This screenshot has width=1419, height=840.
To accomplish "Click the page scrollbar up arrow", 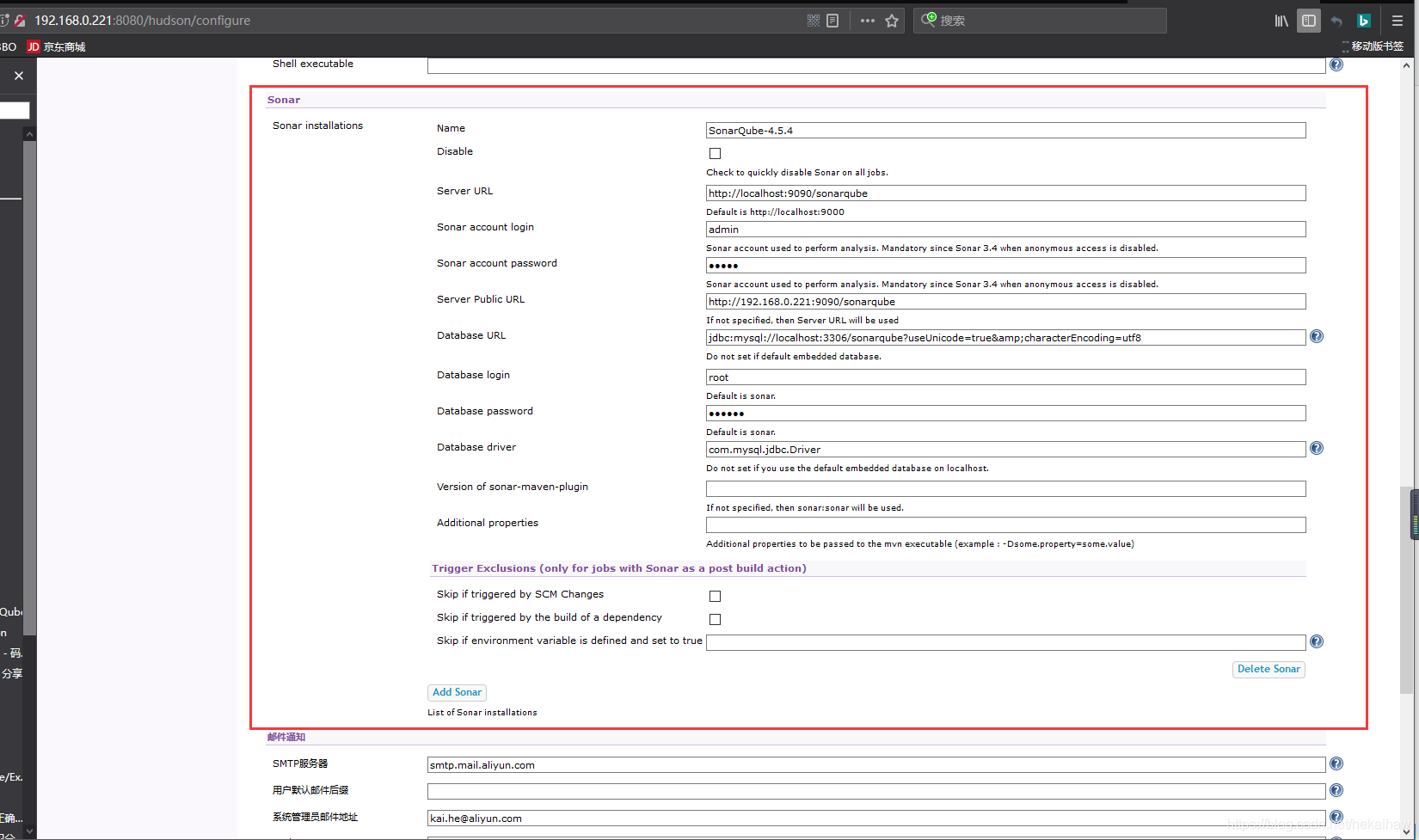I will click(1406, 65).
